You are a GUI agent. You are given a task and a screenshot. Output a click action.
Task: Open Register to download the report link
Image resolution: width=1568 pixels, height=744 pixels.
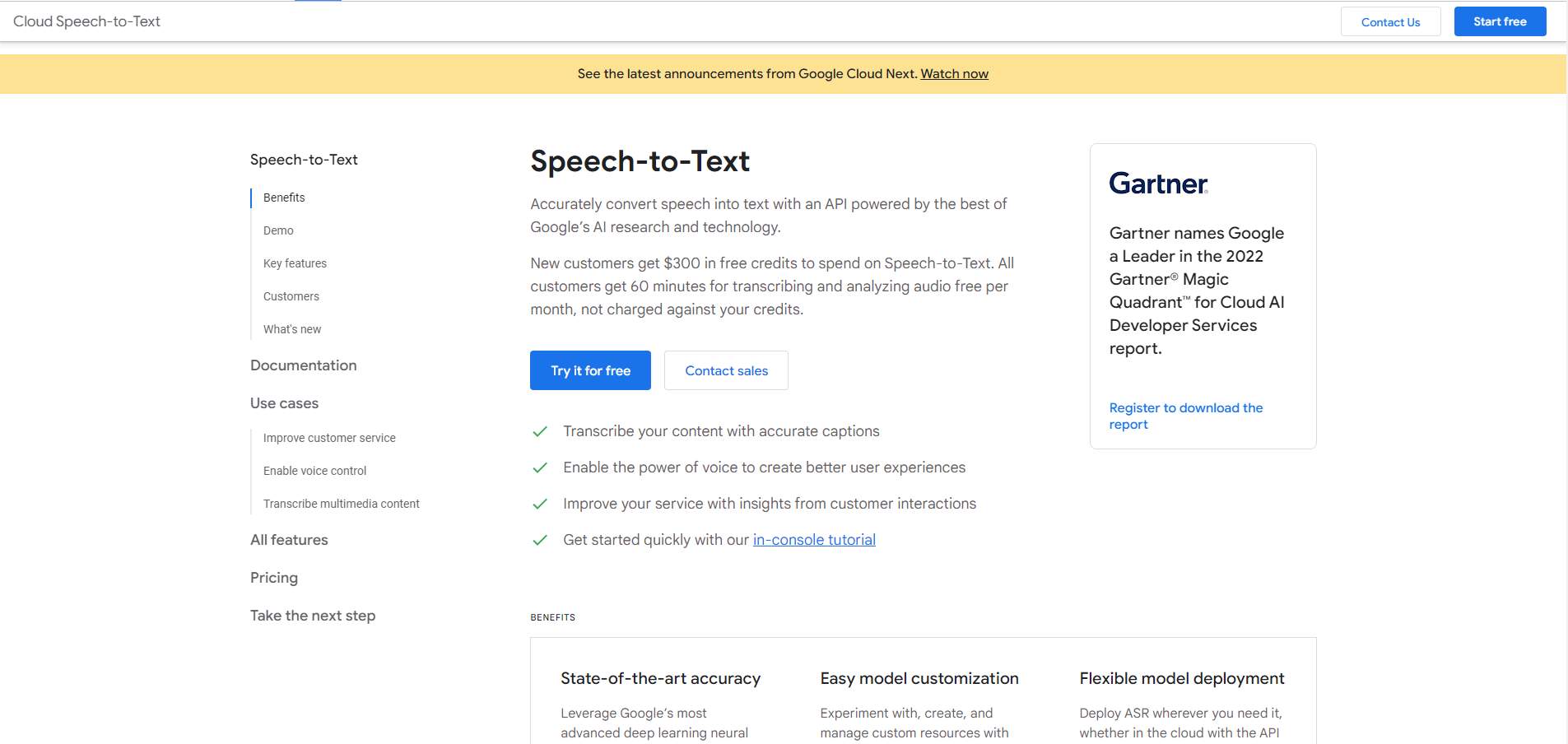click(x=1185, y=416)
